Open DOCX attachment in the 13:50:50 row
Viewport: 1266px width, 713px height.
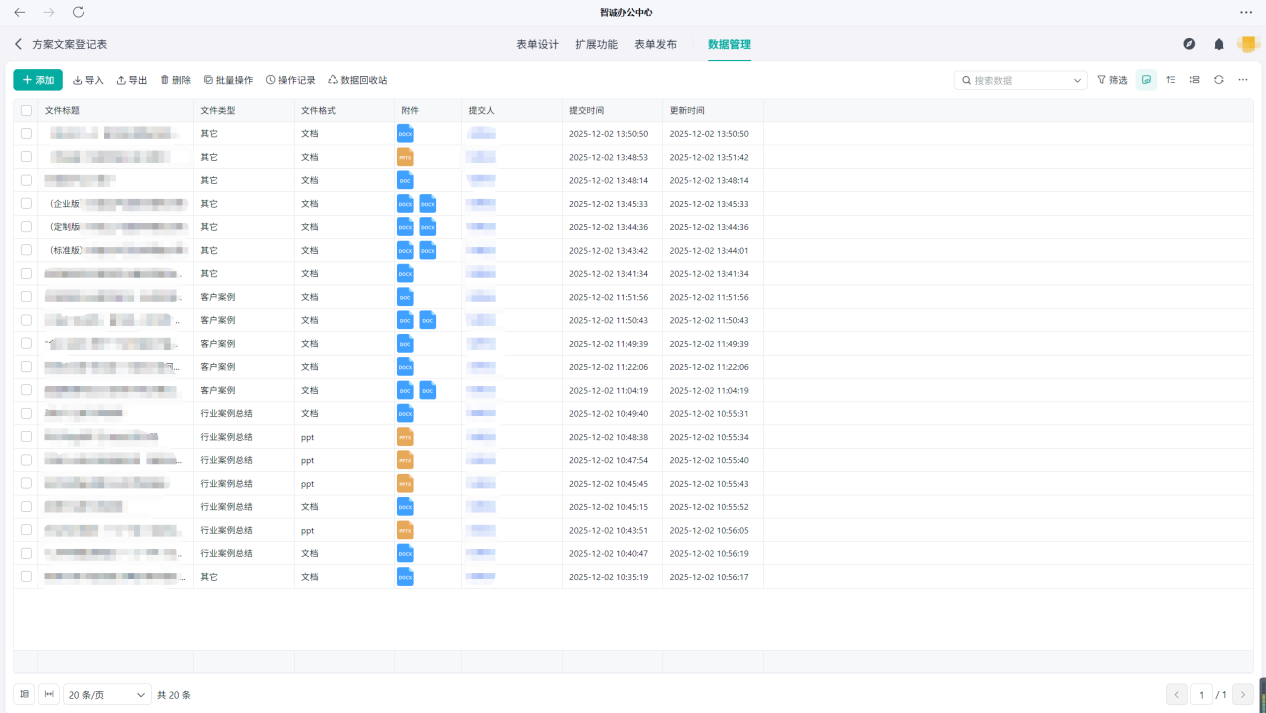pos(405,133)
